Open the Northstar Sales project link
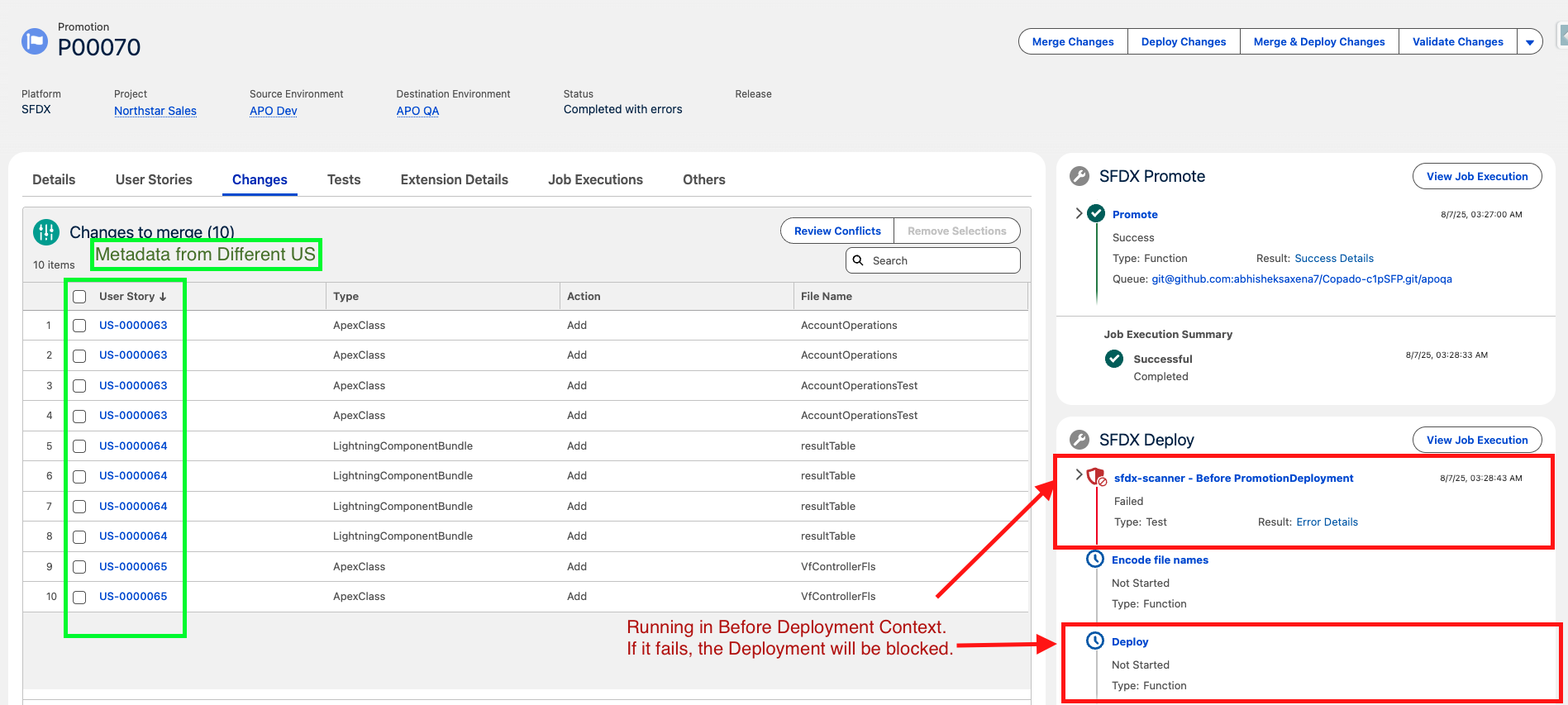This screenshot has width=1568, height=705. tap(155, 111)
